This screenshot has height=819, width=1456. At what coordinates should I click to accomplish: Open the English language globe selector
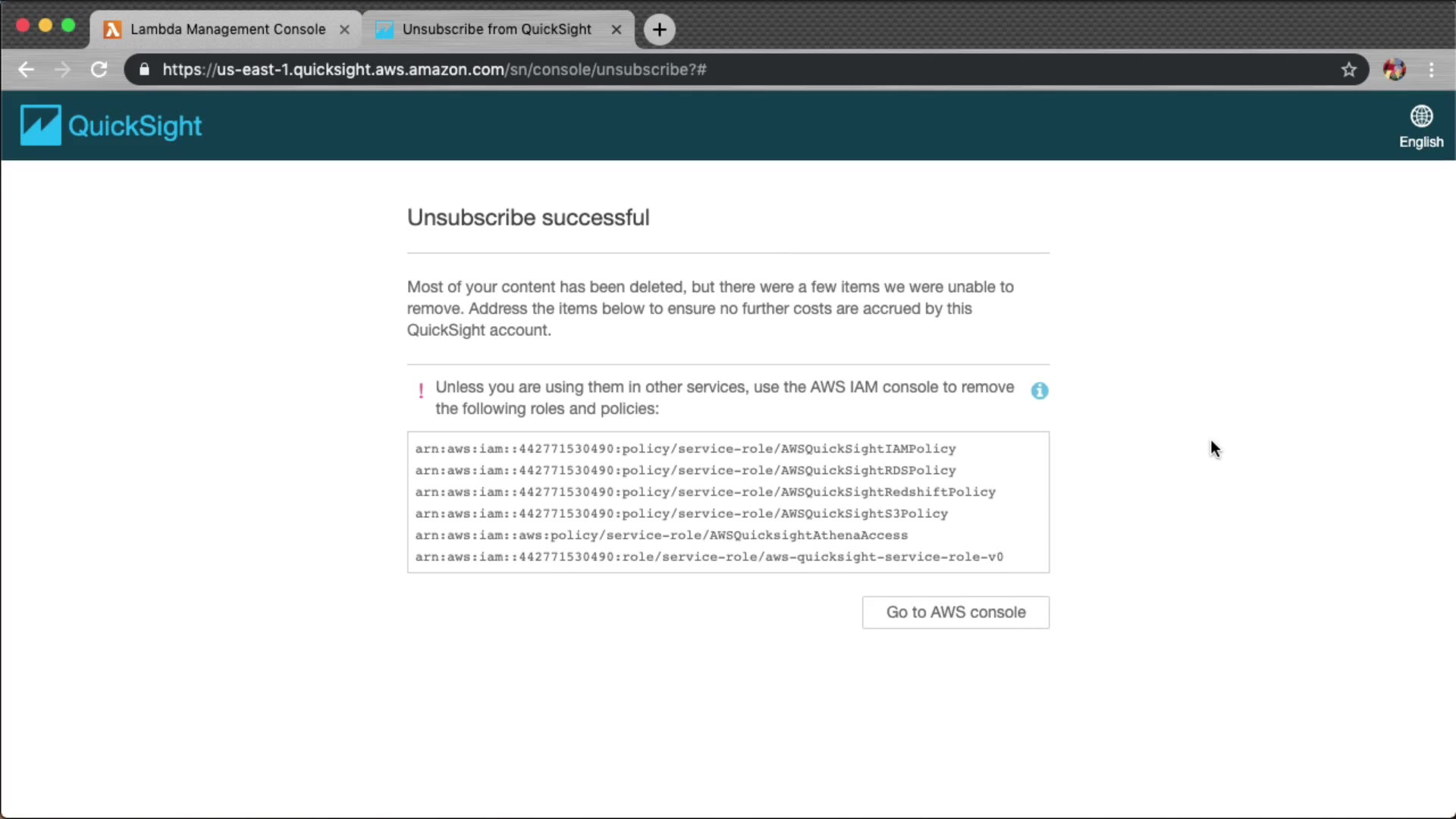pyautogui.click(x=1420, y=126)
